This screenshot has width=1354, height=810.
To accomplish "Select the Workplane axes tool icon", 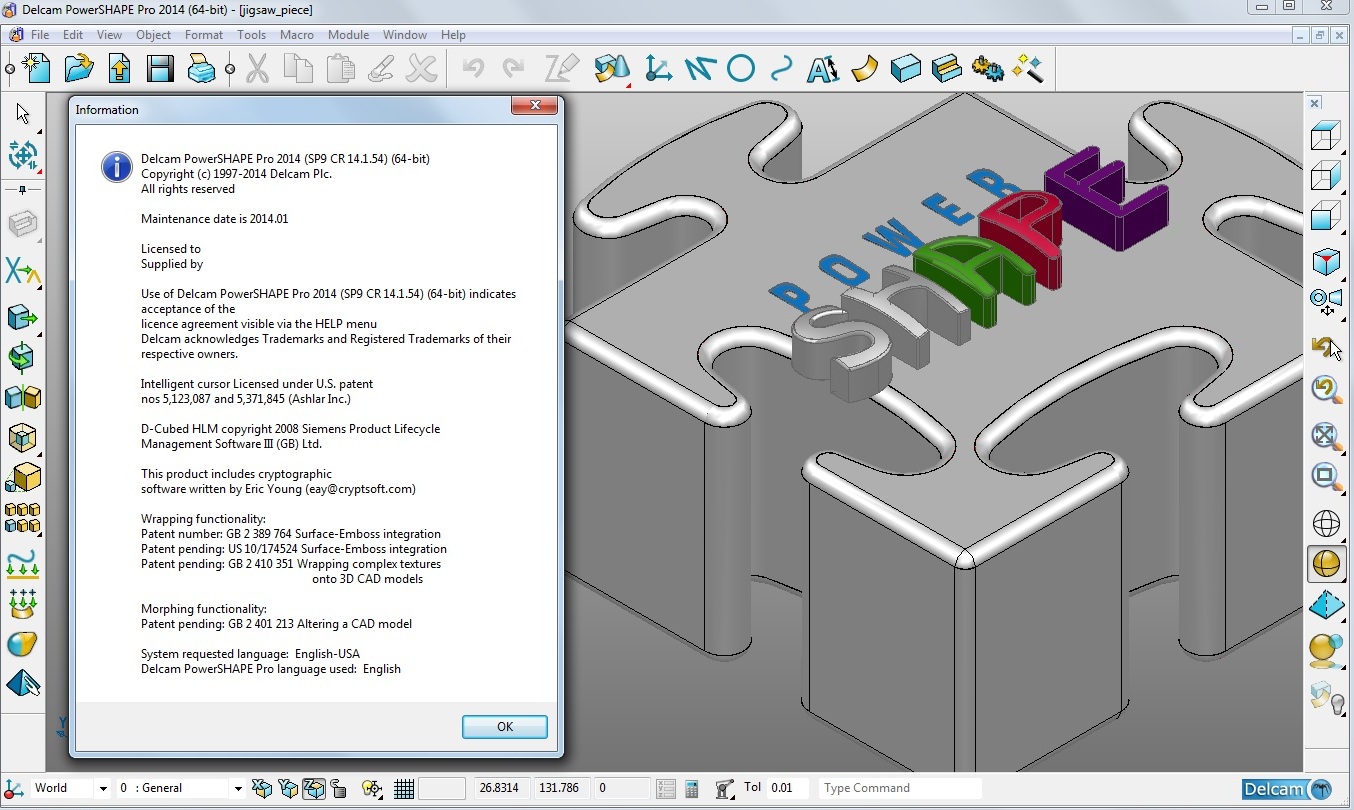I will click(658, 69).
